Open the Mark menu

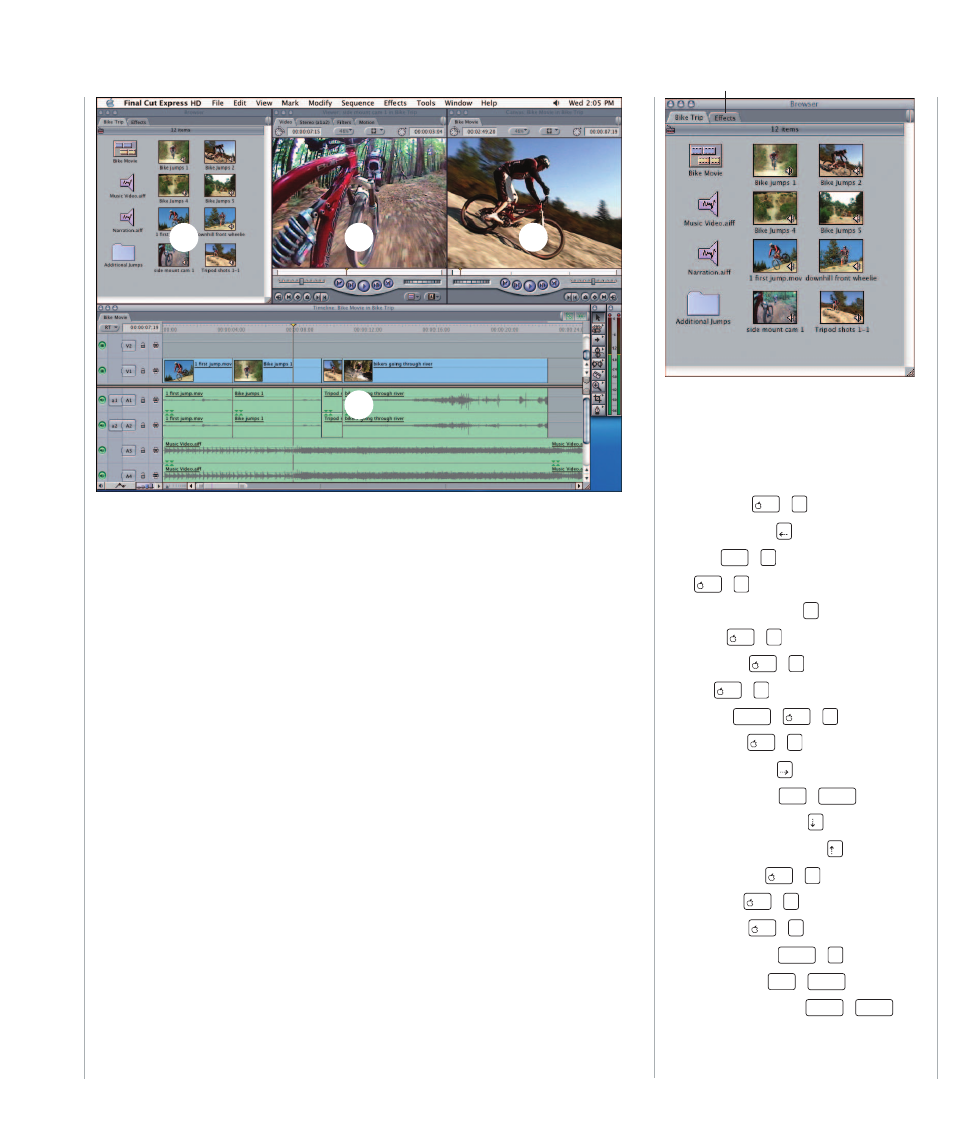point(290,103)
